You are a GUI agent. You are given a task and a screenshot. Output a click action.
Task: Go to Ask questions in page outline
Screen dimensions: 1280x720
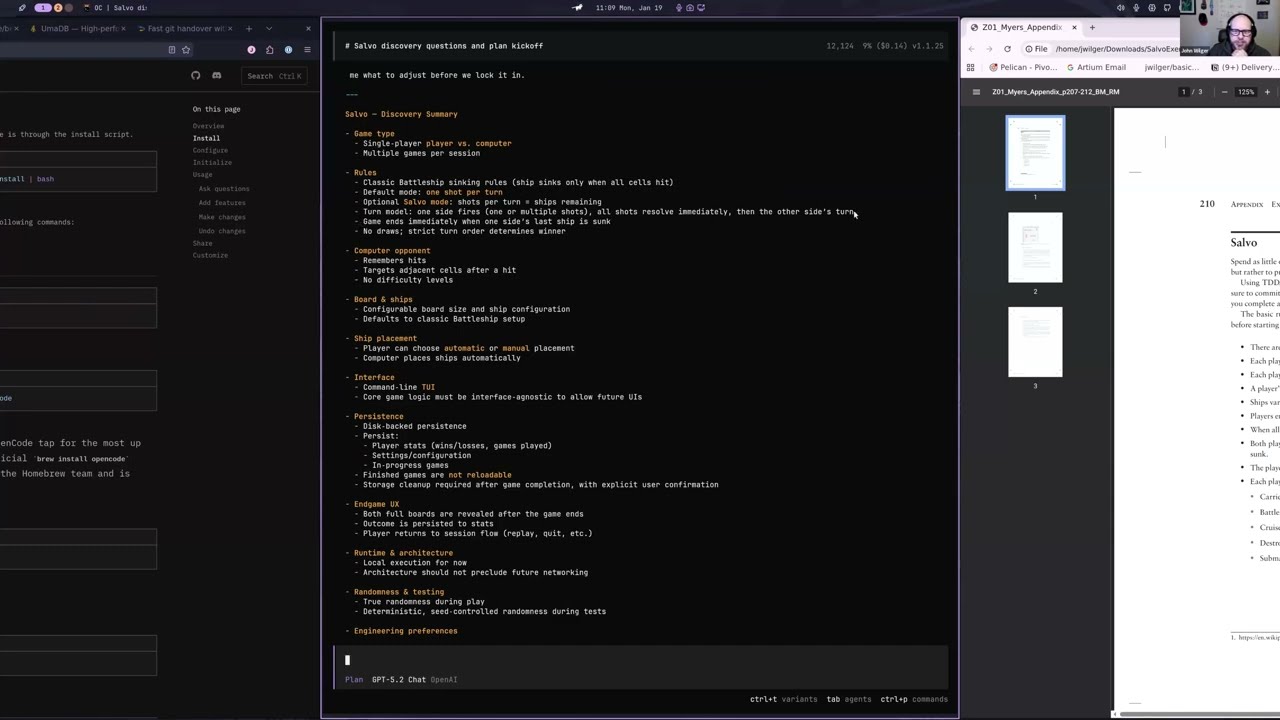coord(224,188)
